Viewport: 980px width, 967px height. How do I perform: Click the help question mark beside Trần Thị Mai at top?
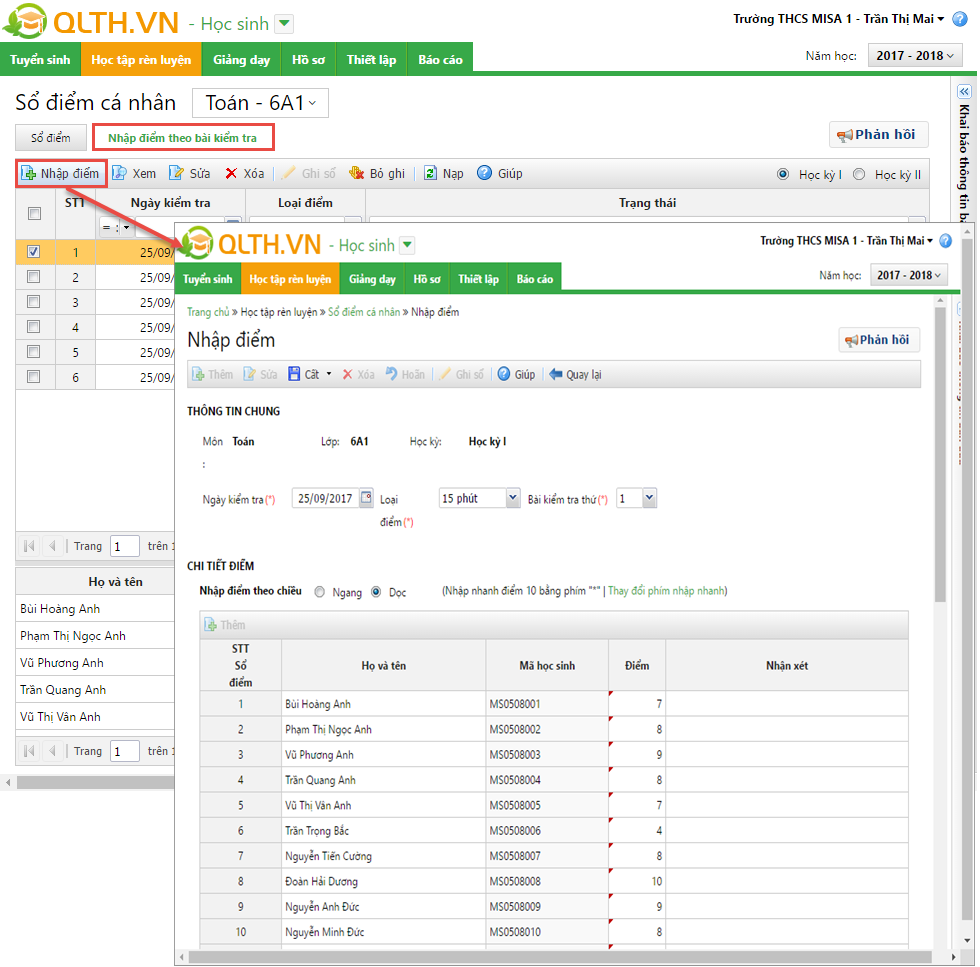click(959, 19)
